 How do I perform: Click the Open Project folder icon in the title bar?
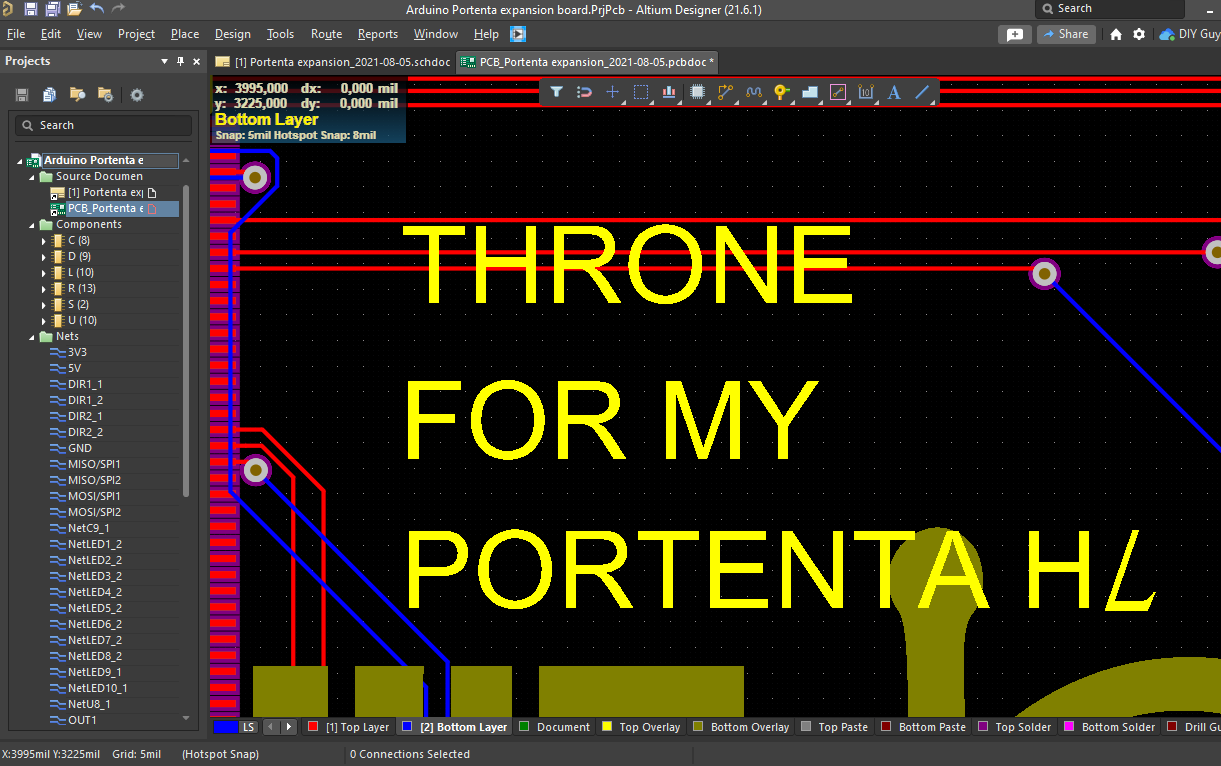75,9
